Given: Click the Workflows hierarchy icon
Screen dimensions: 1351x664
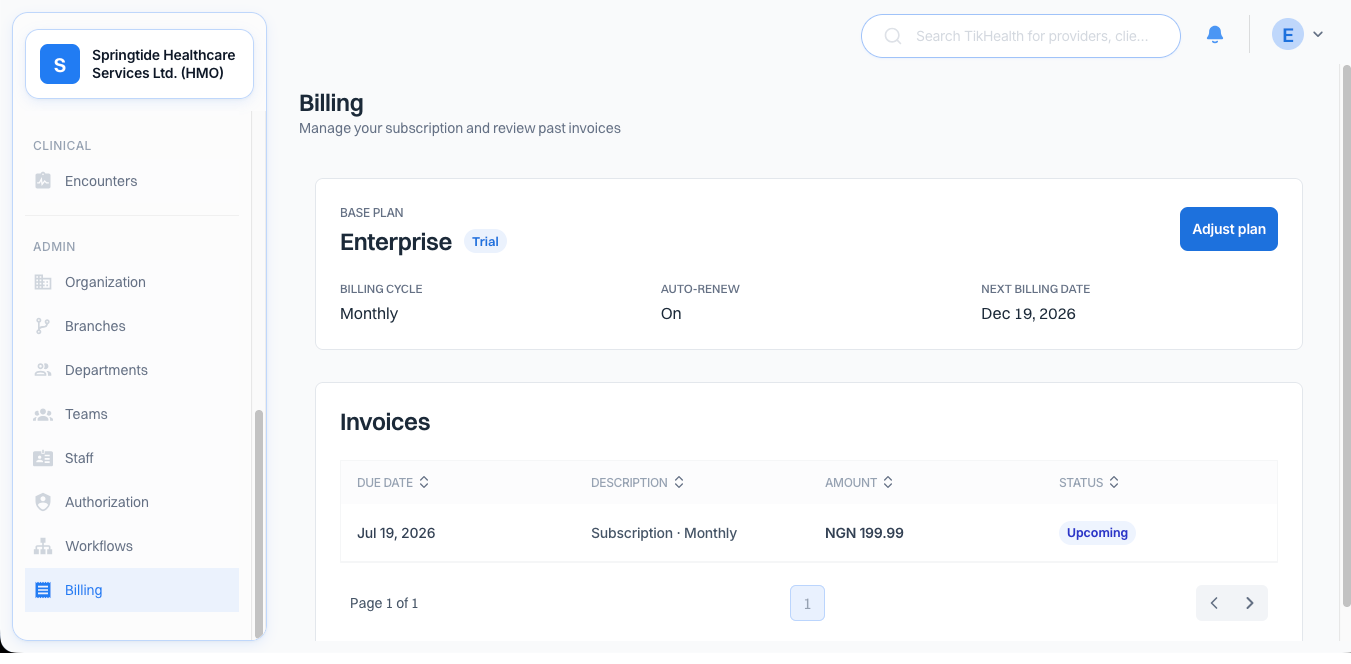Looking at the screenshot, I should pos(43,546).
